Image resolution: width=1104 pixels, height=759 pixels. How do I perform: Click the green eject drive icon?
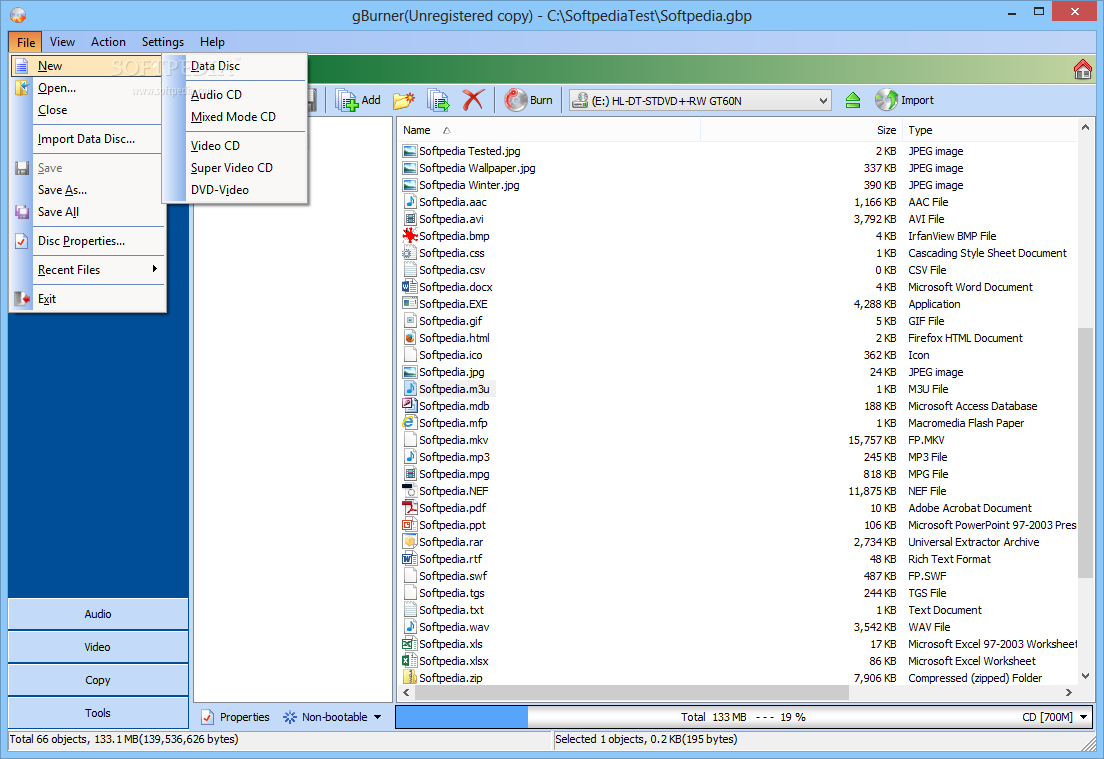853,101
